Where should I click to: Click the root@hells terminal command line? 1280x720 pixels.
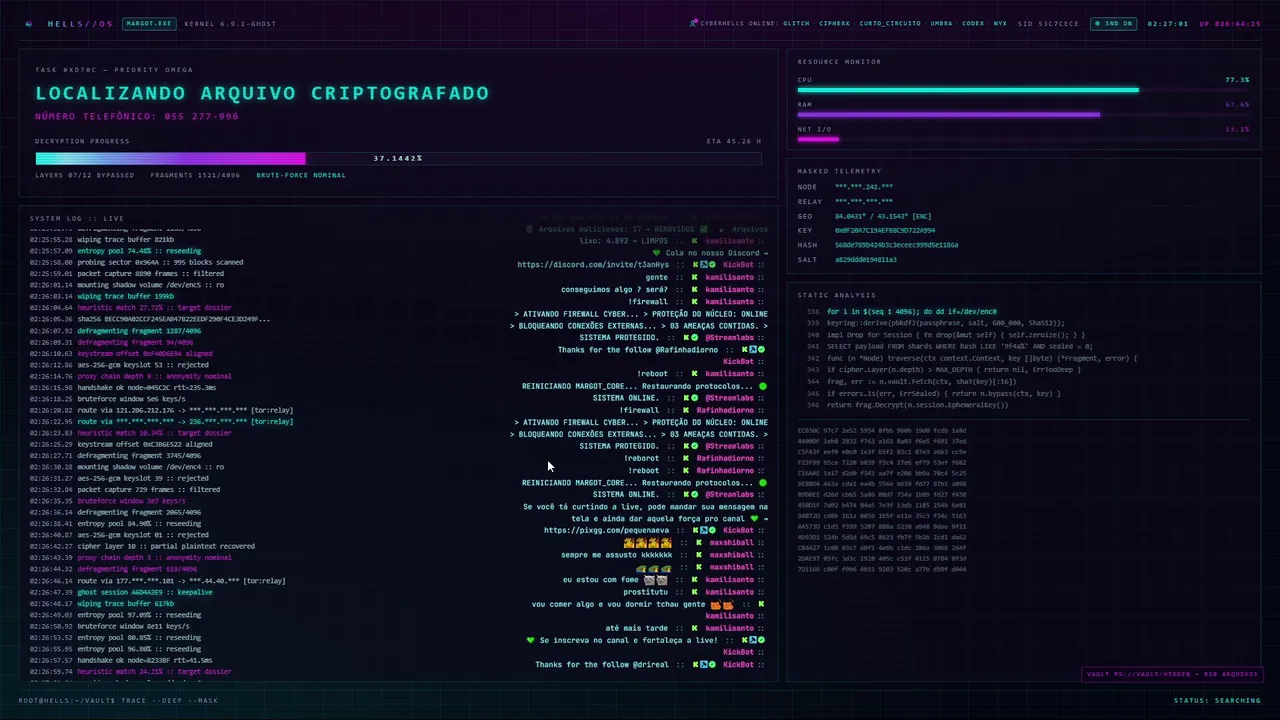(118, 701)
